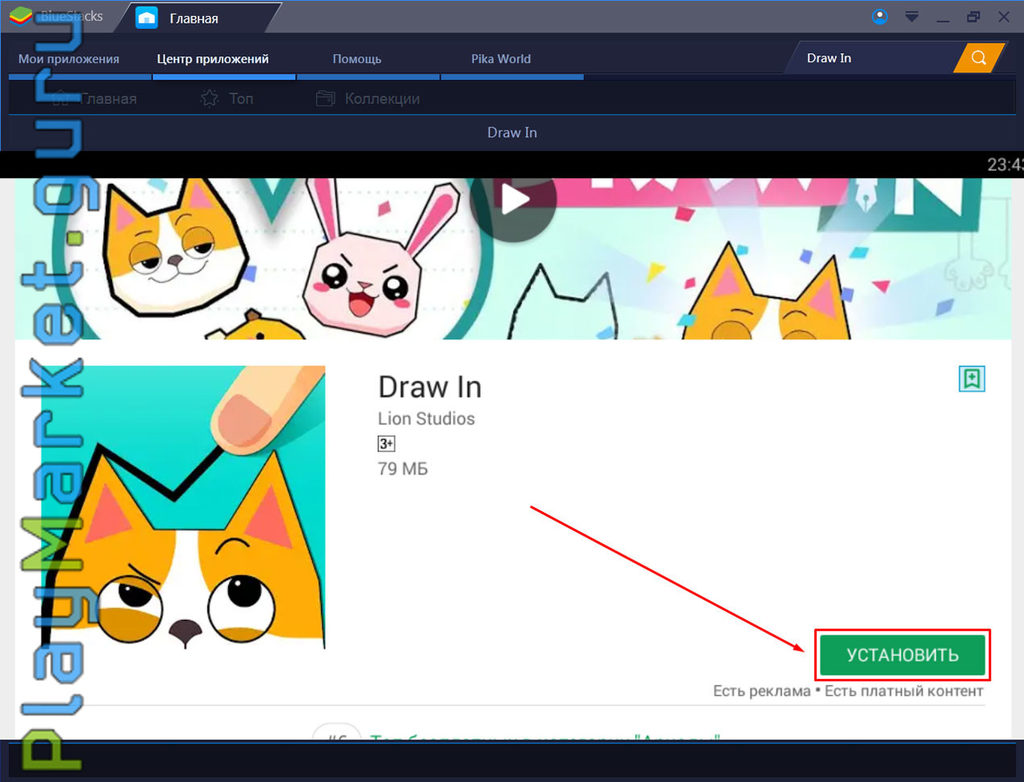The height and width of the screenshot is (782, 1024).
Task: Open the Коллекции section
Action: tap(368, 99)
